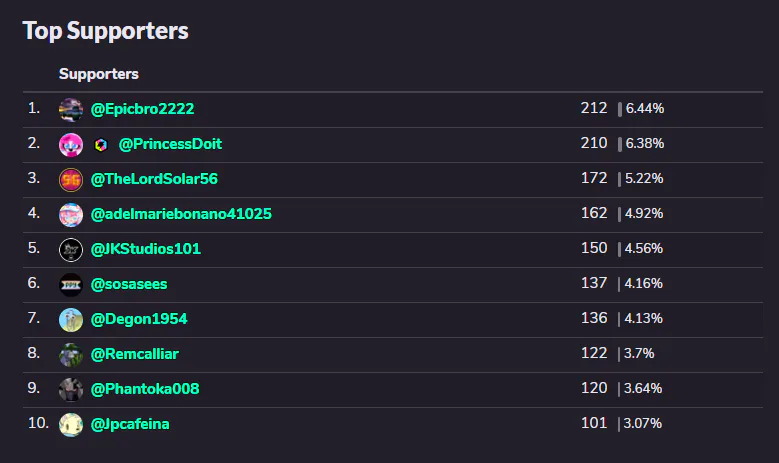
Task: Click the sosasees avatar icon
Action: (x=71, y=285)
